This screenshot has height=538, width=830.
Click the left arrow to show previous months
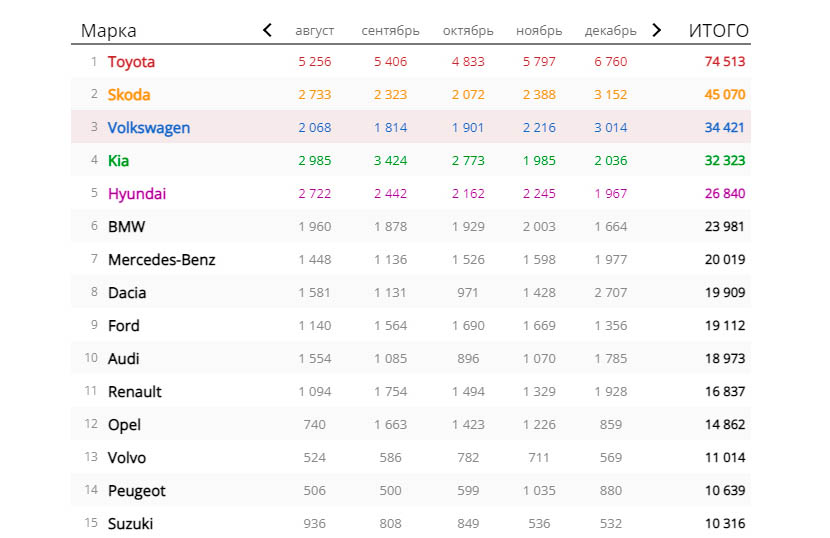[267, 30]
